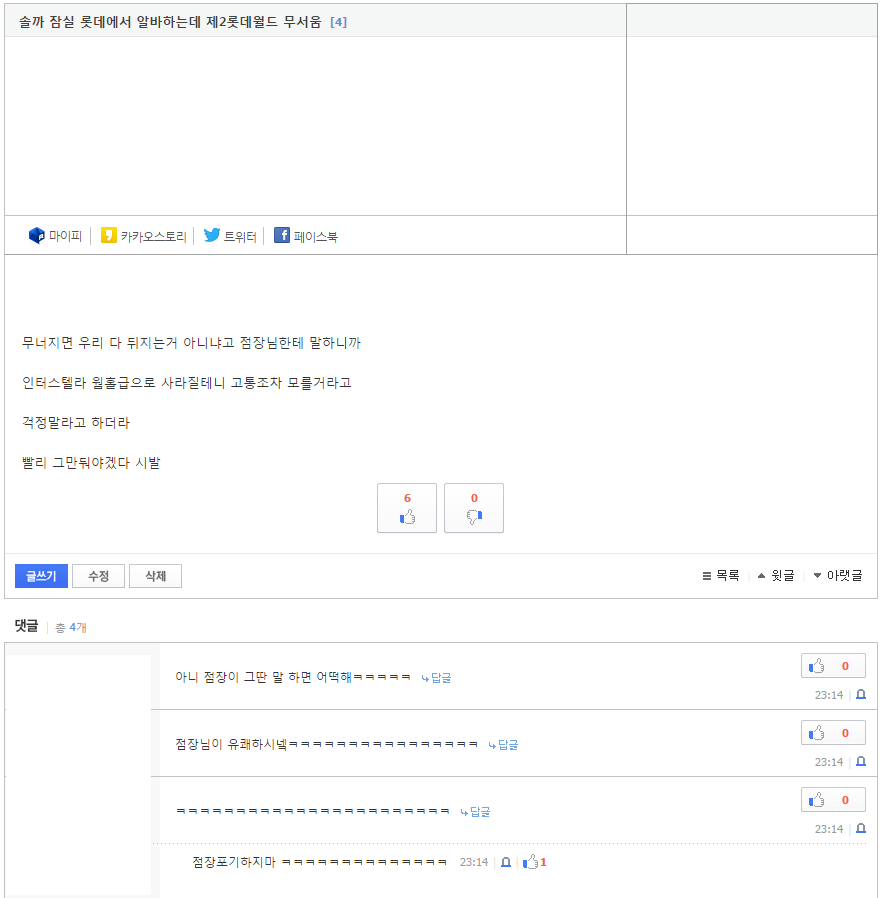Reply to the first comment with 답글
The width and height of the screenshot is (884, 898).
(x=438, y=677)
